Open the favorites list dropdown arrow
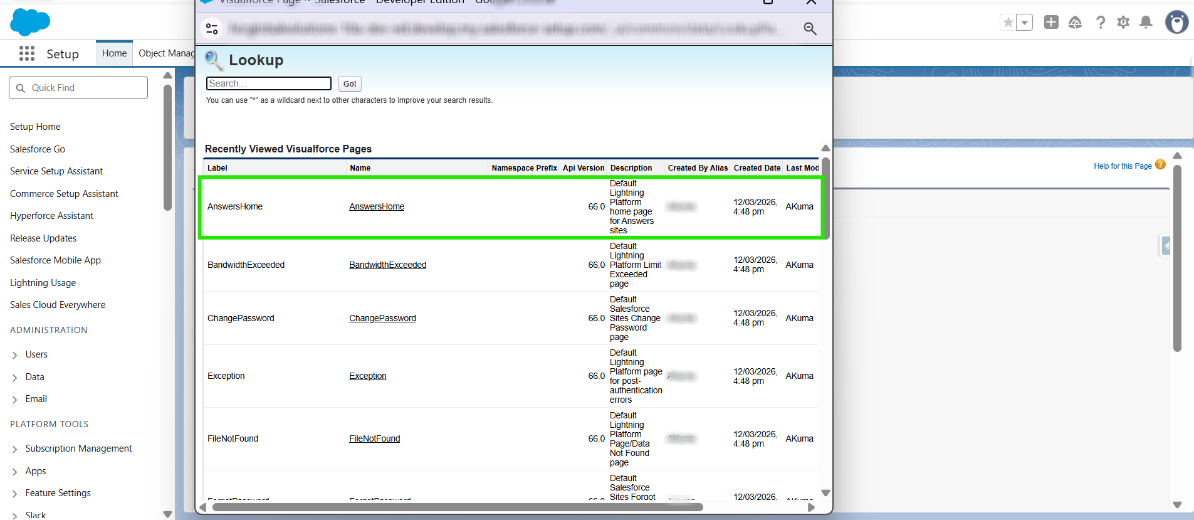This screenshot has width=1194, height=520. 1025,23
